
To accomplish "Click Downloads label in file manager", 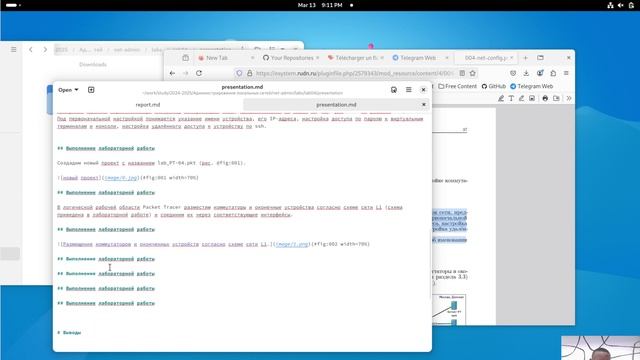I will [93, 64].
